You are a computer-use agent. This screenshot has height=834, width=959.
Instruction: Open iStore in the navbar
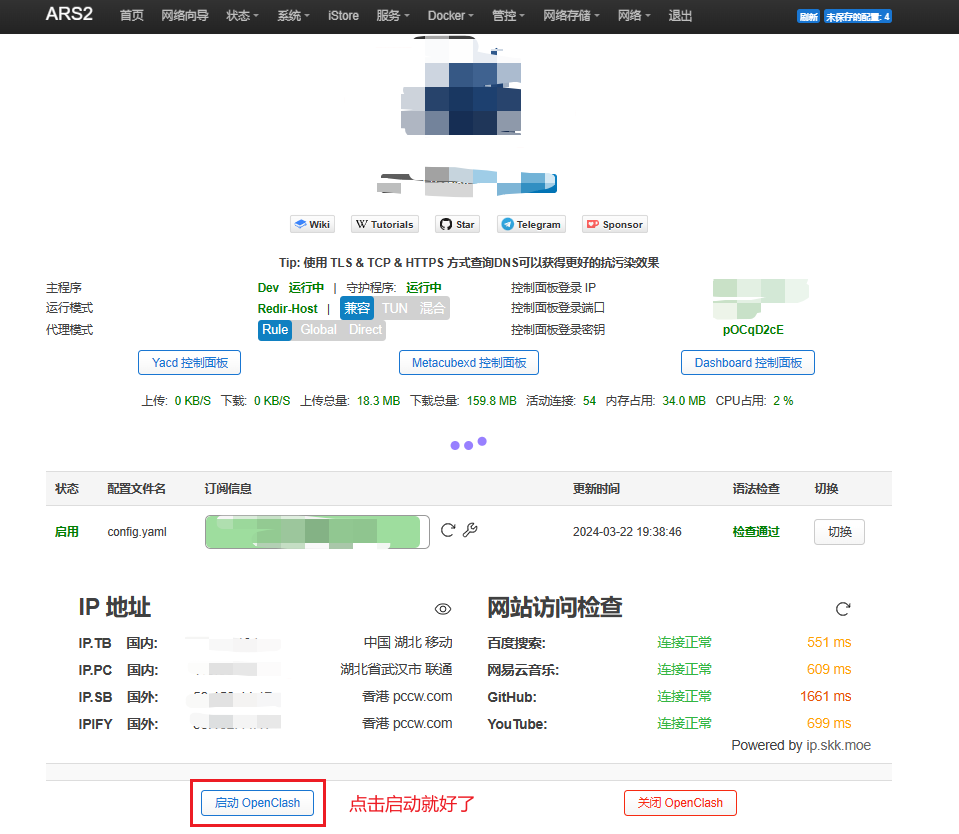(x=343, y=16)
